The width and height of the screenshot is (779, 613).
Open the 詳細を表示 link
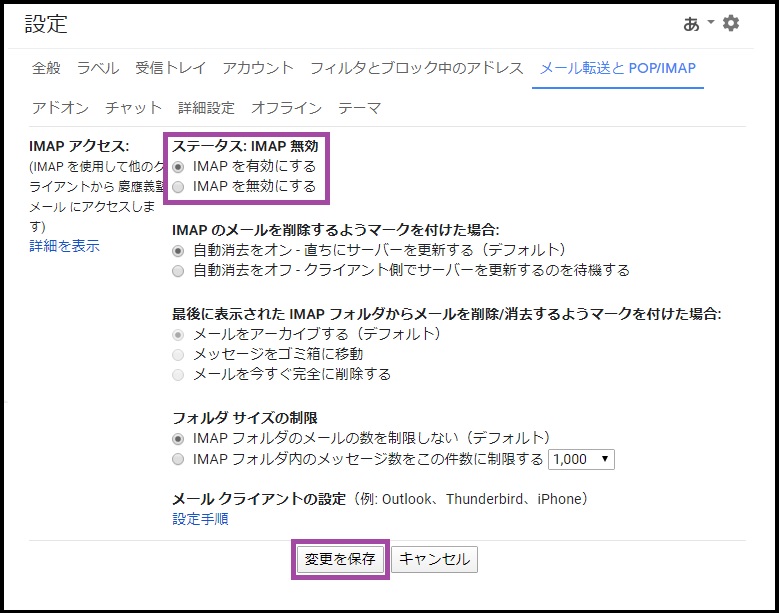tap(64, 246)
